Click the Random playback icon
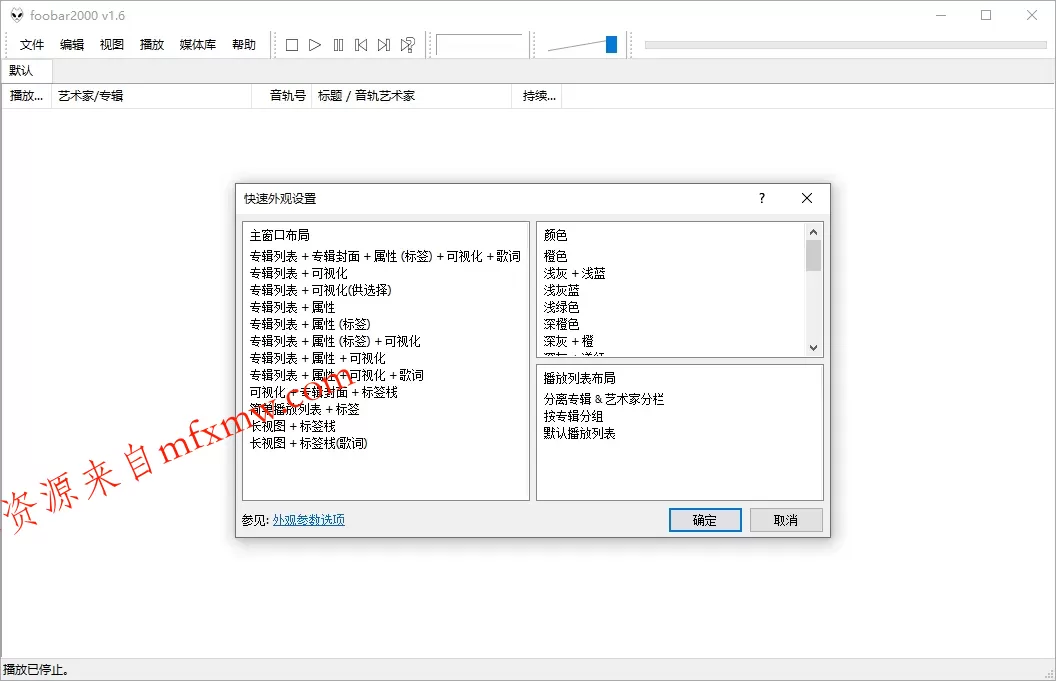 (x=407, y=45)
